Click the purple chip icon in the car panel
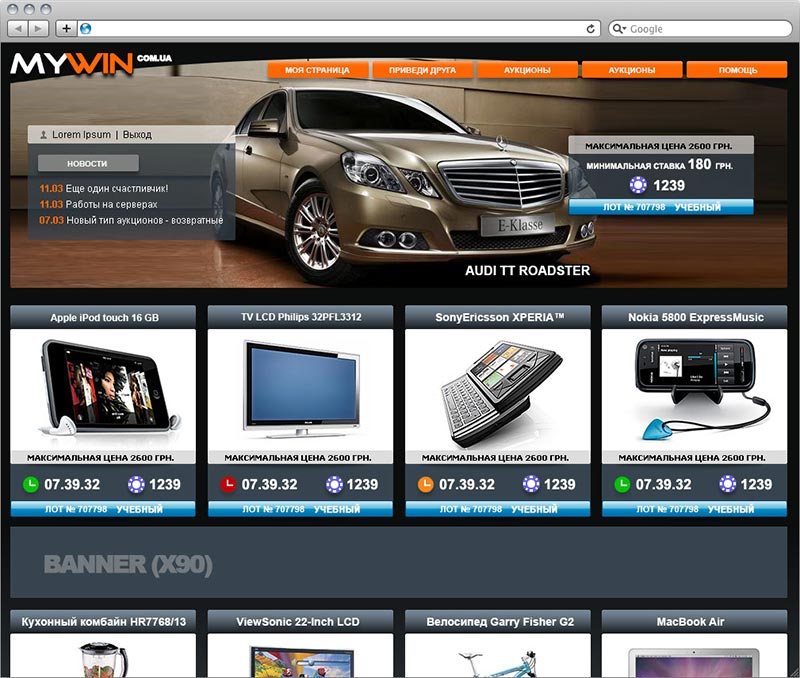Image resolution: width=800 pixels, height=678 pixels. 638,185
